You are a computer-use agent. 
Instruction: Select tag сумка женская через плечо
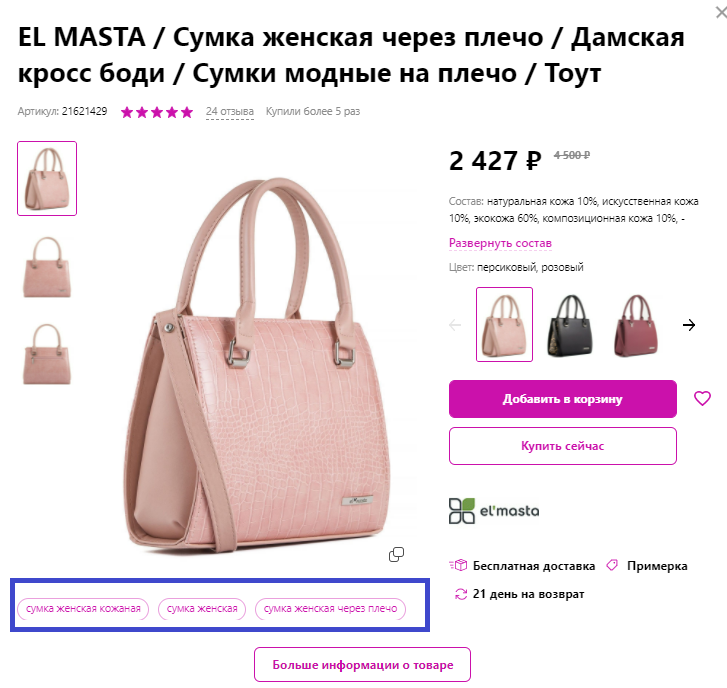(330, 609)
